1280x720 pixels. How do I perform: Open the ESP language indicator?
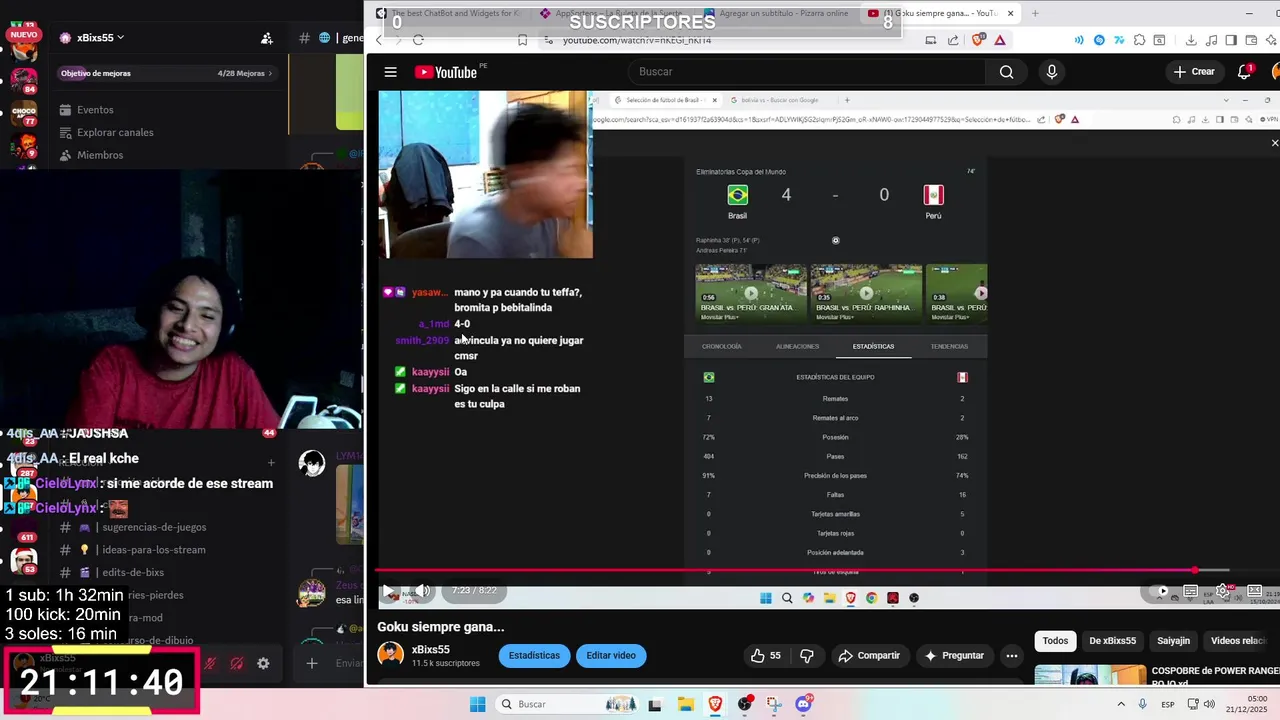[x=1168, y=704]
